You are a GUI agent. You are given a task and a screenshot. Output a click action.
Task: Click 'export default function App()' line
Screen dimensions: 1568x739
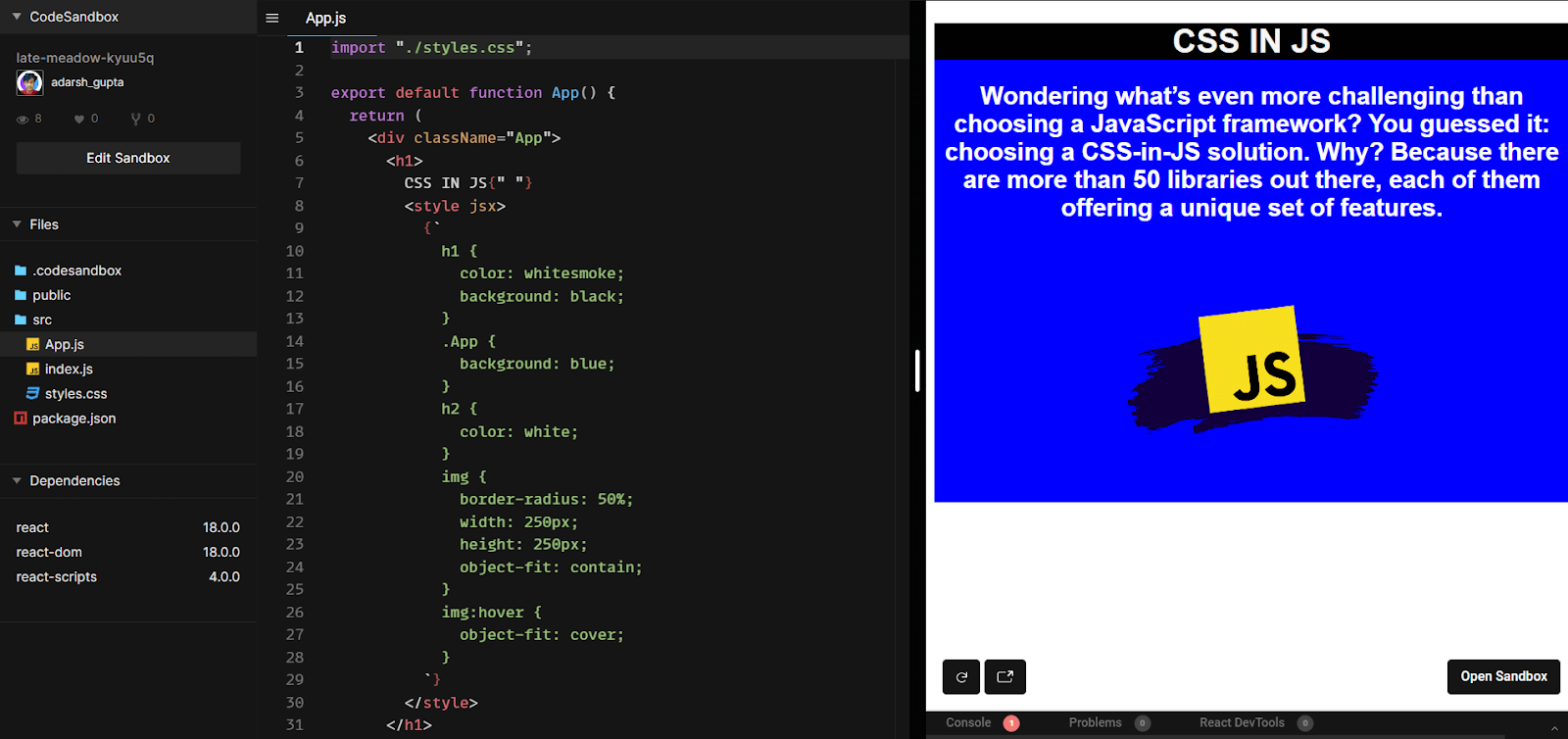[x=473, y=92]
